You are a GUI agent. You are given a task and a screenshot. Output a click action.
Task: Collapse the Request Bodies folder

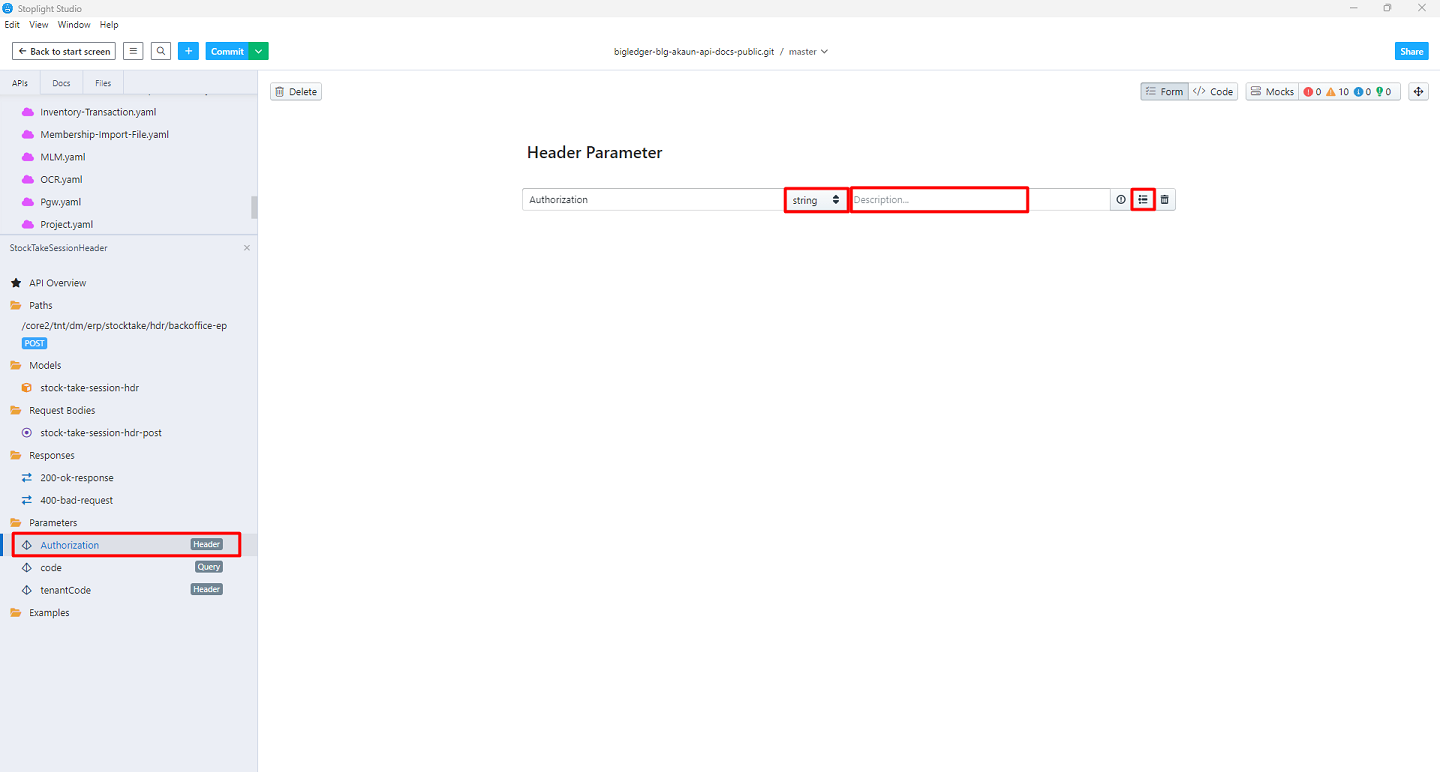(x=62, y=411)
